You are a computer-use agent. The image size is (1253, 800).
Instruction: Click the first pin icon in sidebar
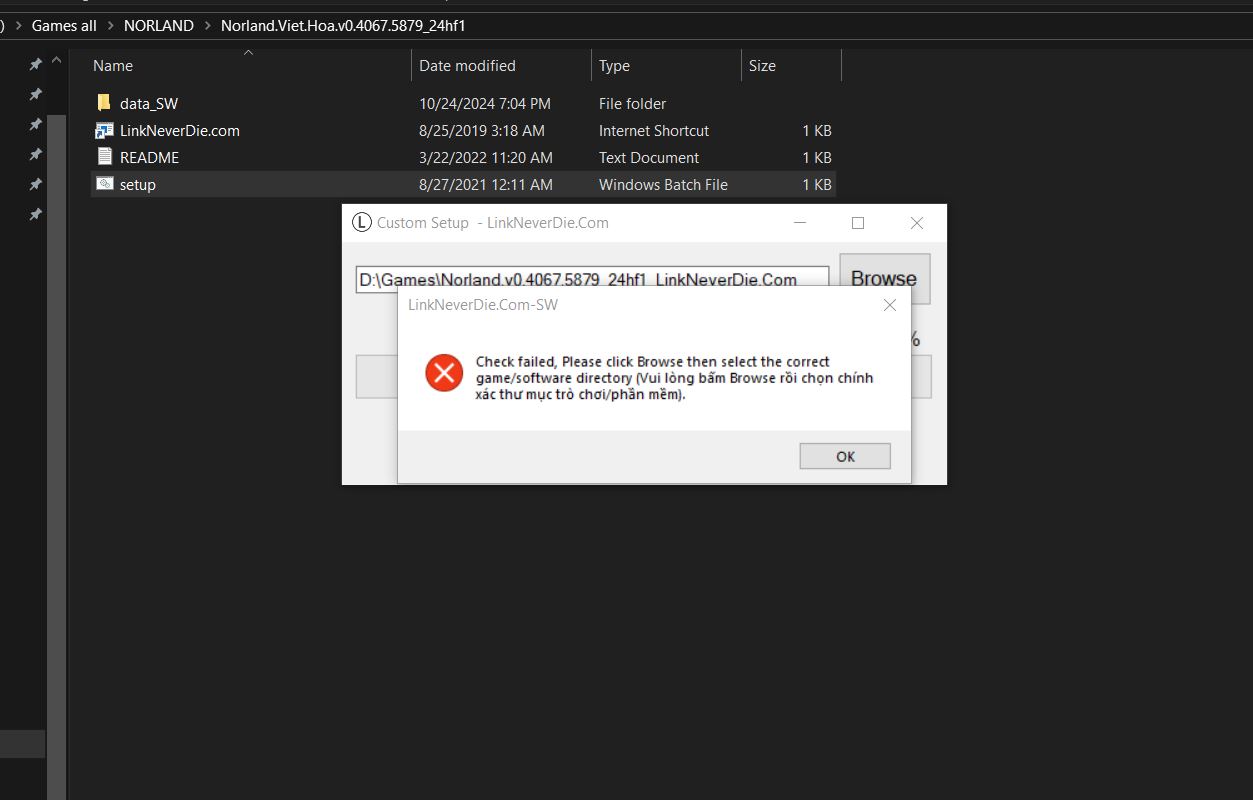click(35, 64)
